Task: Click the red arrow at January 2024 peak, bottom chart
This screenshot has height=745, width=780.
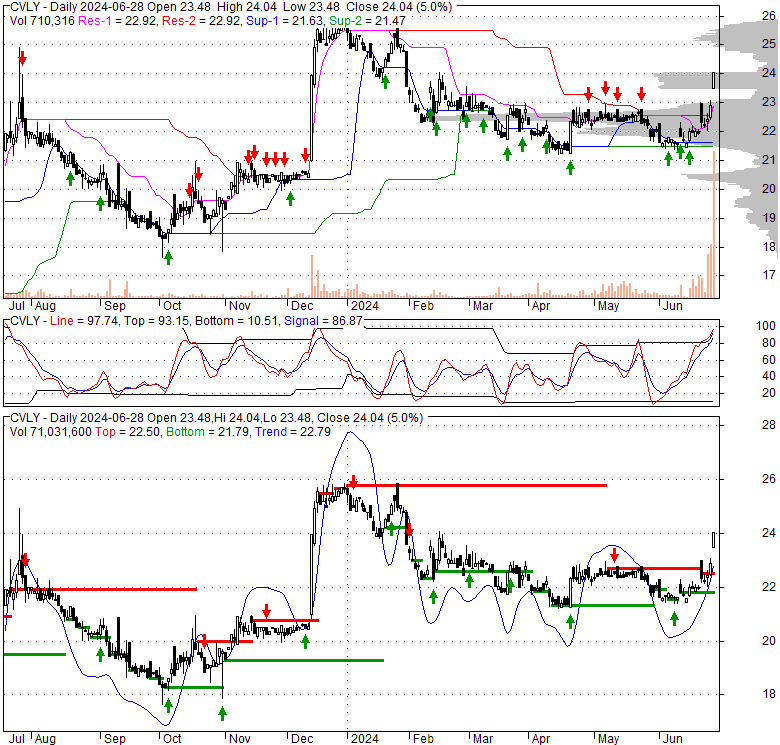Action: 353,482
